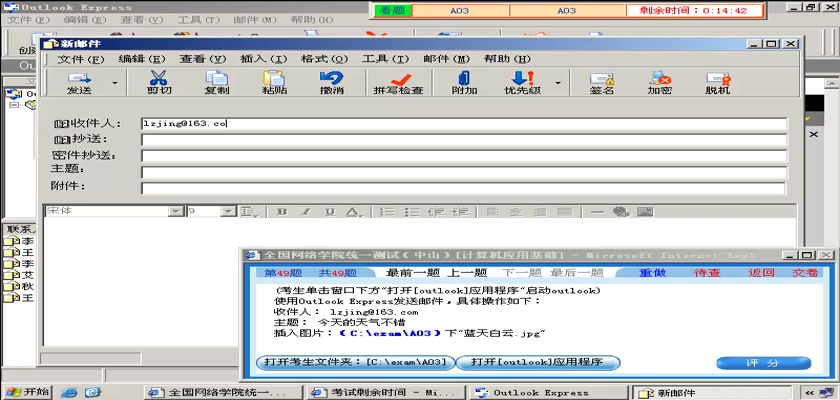Click 重做 link in exam window

(652, 273)
